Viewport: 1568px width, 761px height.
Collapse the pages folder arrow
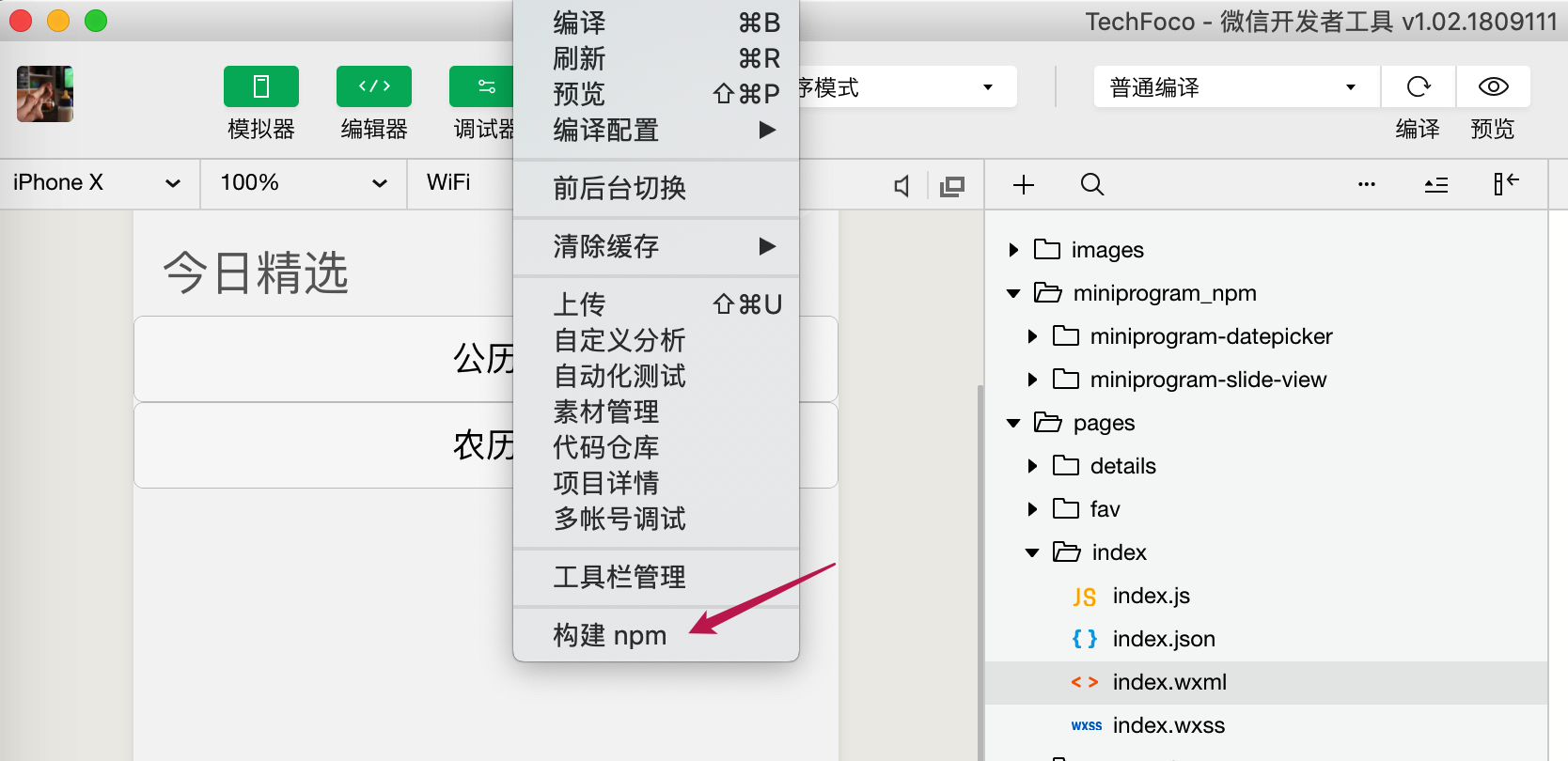(x=1013, y=423)
